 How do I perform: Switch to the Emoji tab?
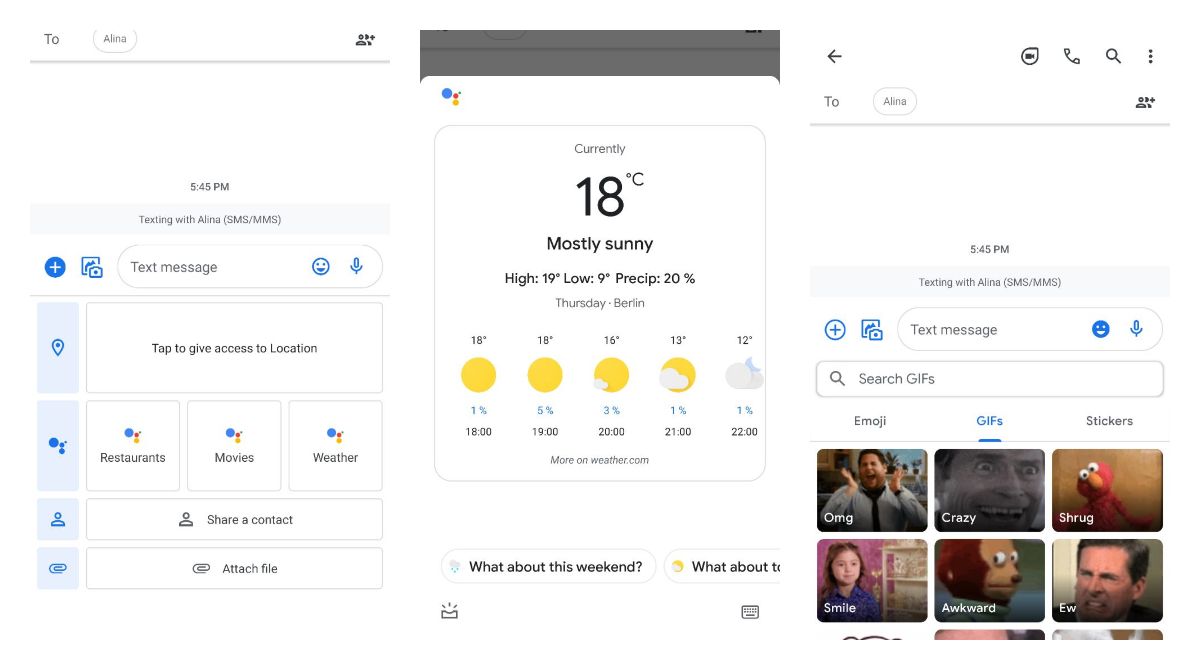tap(870, 421)
